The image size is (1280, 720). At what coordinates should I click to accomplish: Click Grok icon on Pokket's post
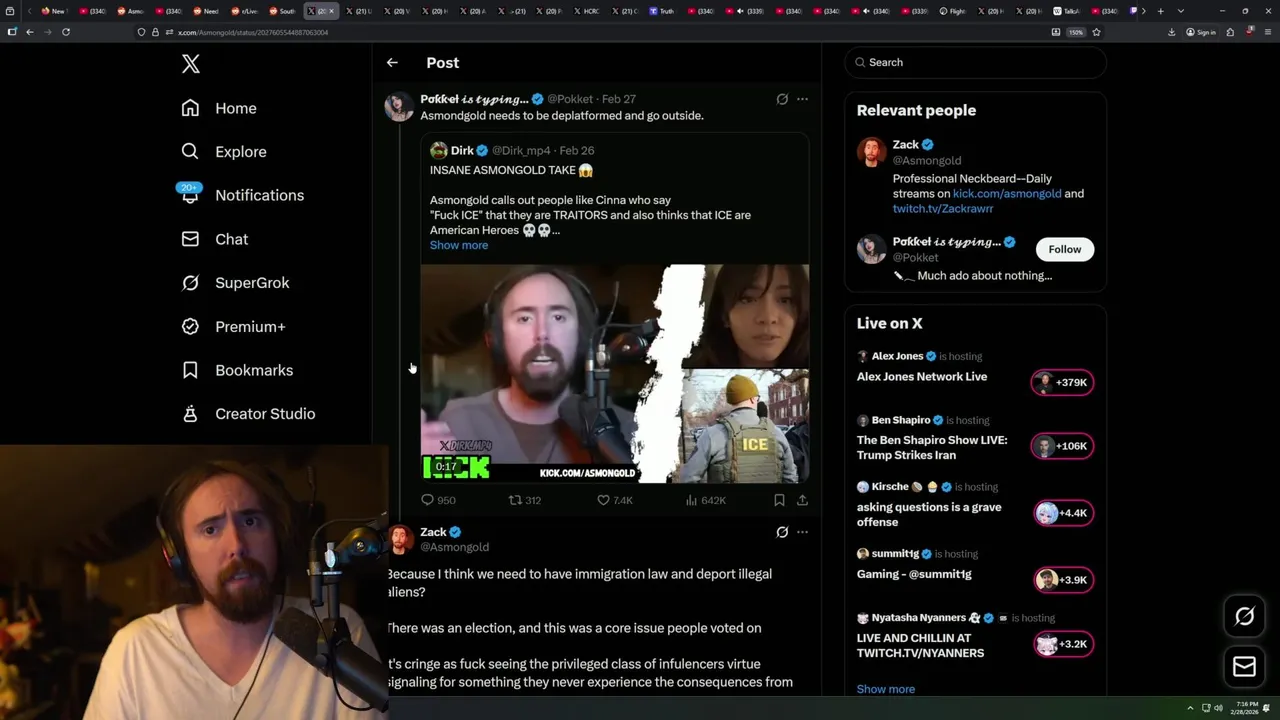point(782,99)
